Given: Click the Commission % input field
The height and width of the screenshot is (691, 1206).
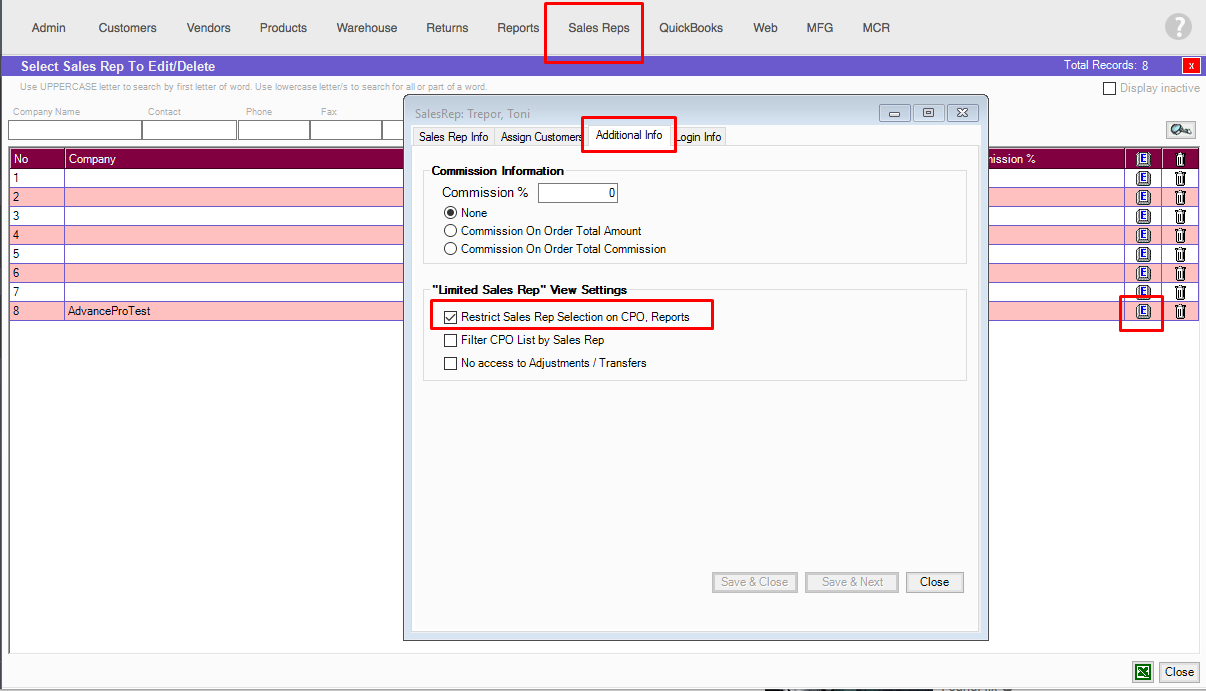Looking at the screenshot, I should (x=578, y=192).
